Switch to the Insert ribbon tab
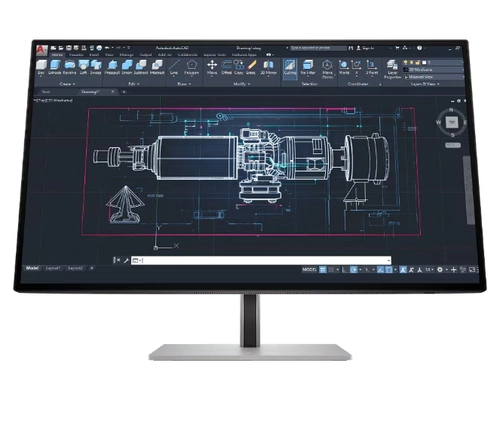The image size is (500, 425). point(94,55)
